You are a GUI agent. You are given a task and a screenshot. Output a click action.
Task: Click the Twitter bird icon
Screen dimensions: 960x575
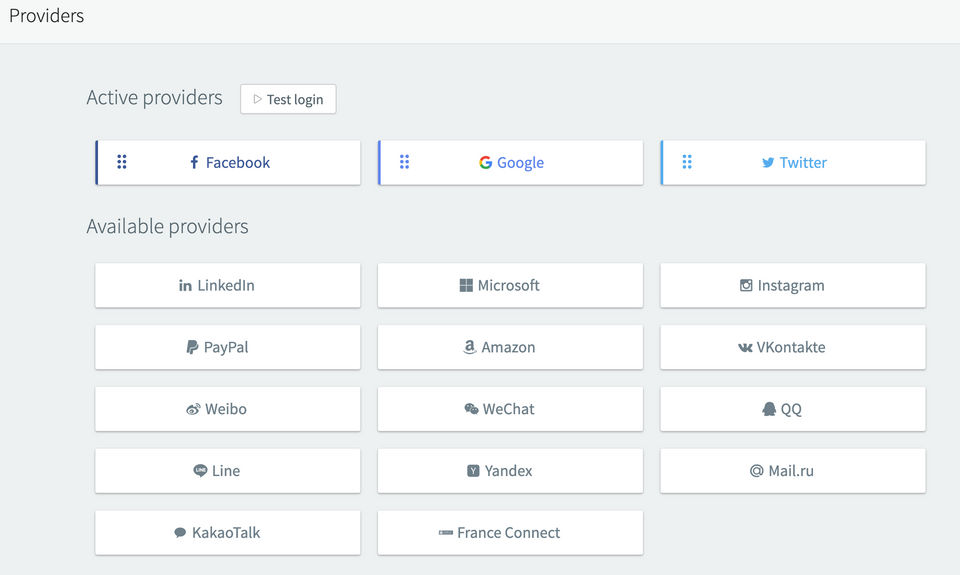click(768, 163)
